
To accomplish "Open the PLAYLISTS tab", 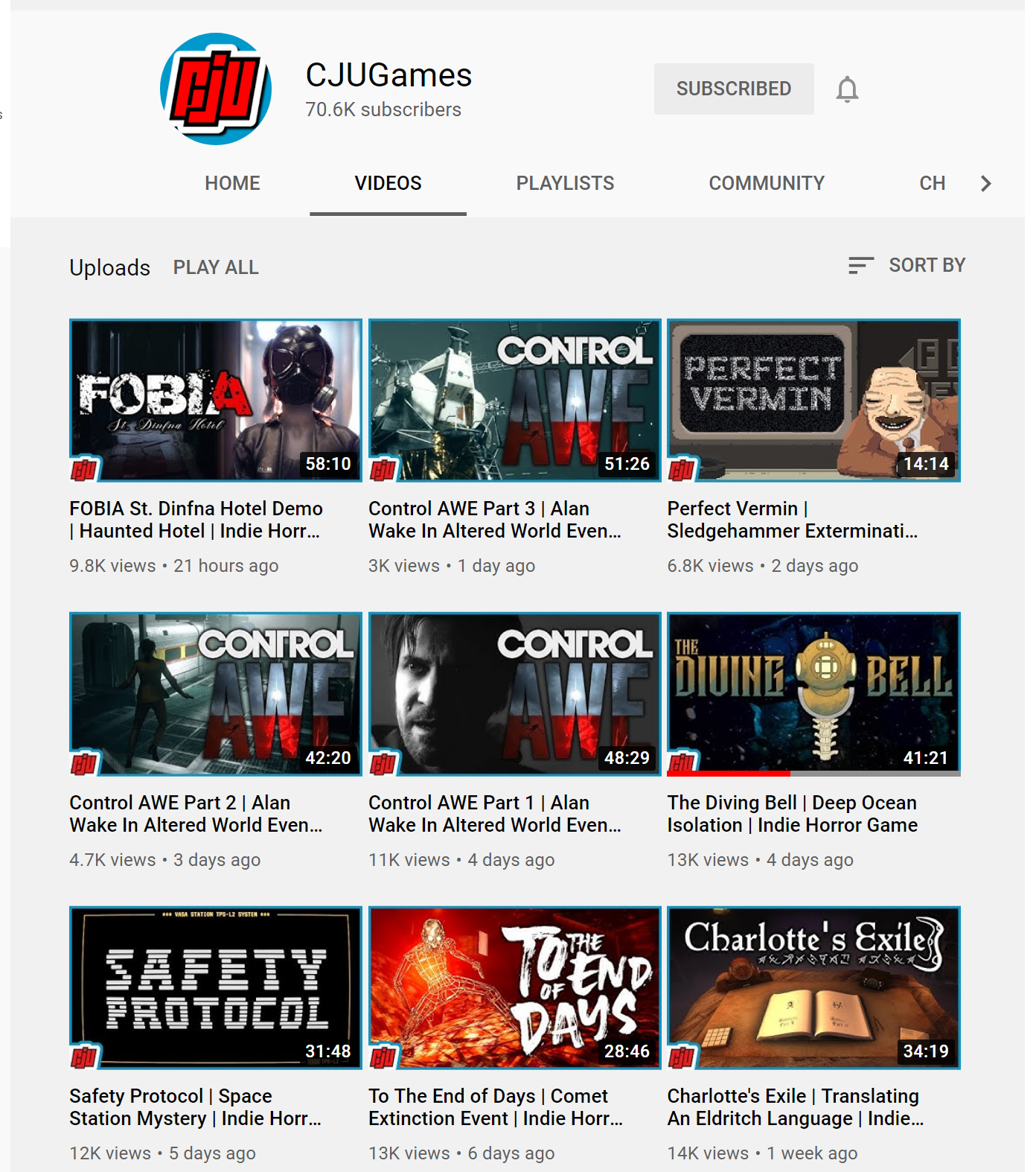I will pos(565,183).
